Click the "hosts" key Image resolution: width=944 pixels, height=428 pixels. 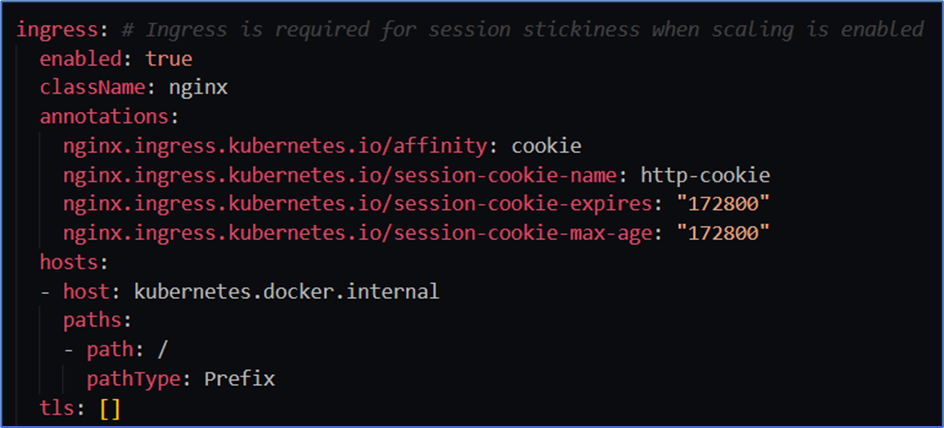pyautogui.click(x=68, y=263)
